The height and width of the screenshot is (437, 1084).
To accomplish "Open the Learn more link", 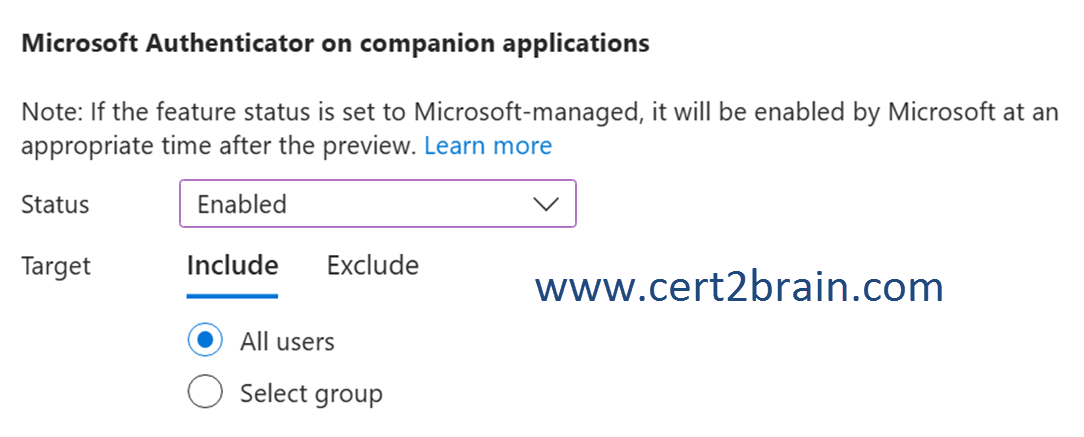I will [x=487, y=146].
